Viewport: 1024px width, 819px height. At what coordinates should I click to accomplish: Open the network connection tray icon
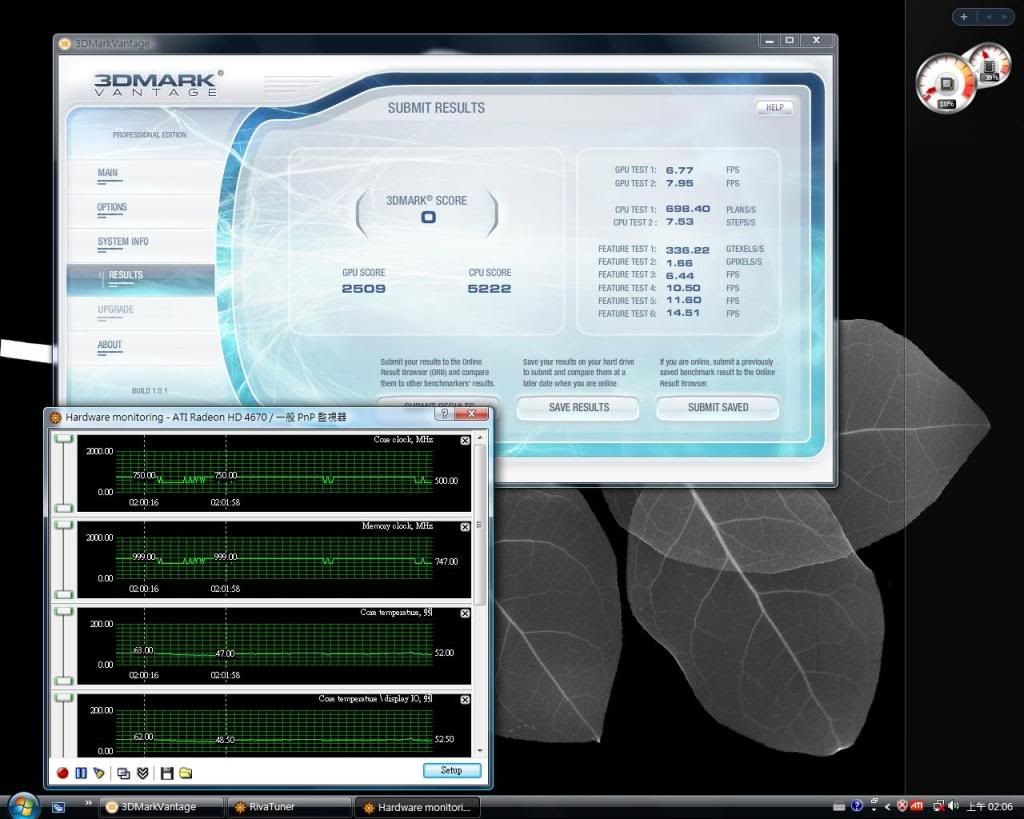[938, 807]
